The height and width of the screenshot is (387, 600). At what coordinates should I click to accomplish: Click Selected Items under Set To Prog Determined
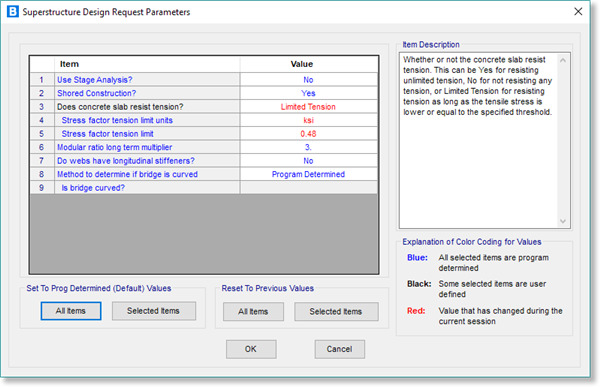153,311
